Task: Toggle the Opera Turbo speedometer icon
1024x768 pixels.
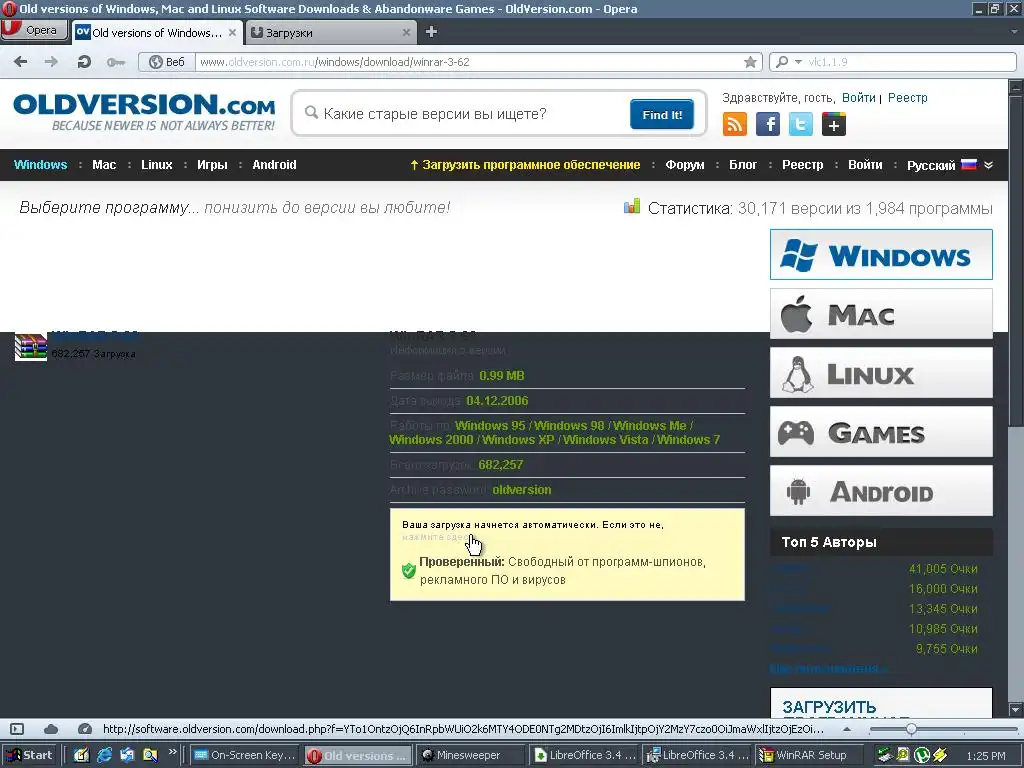Action: (84, 729)
